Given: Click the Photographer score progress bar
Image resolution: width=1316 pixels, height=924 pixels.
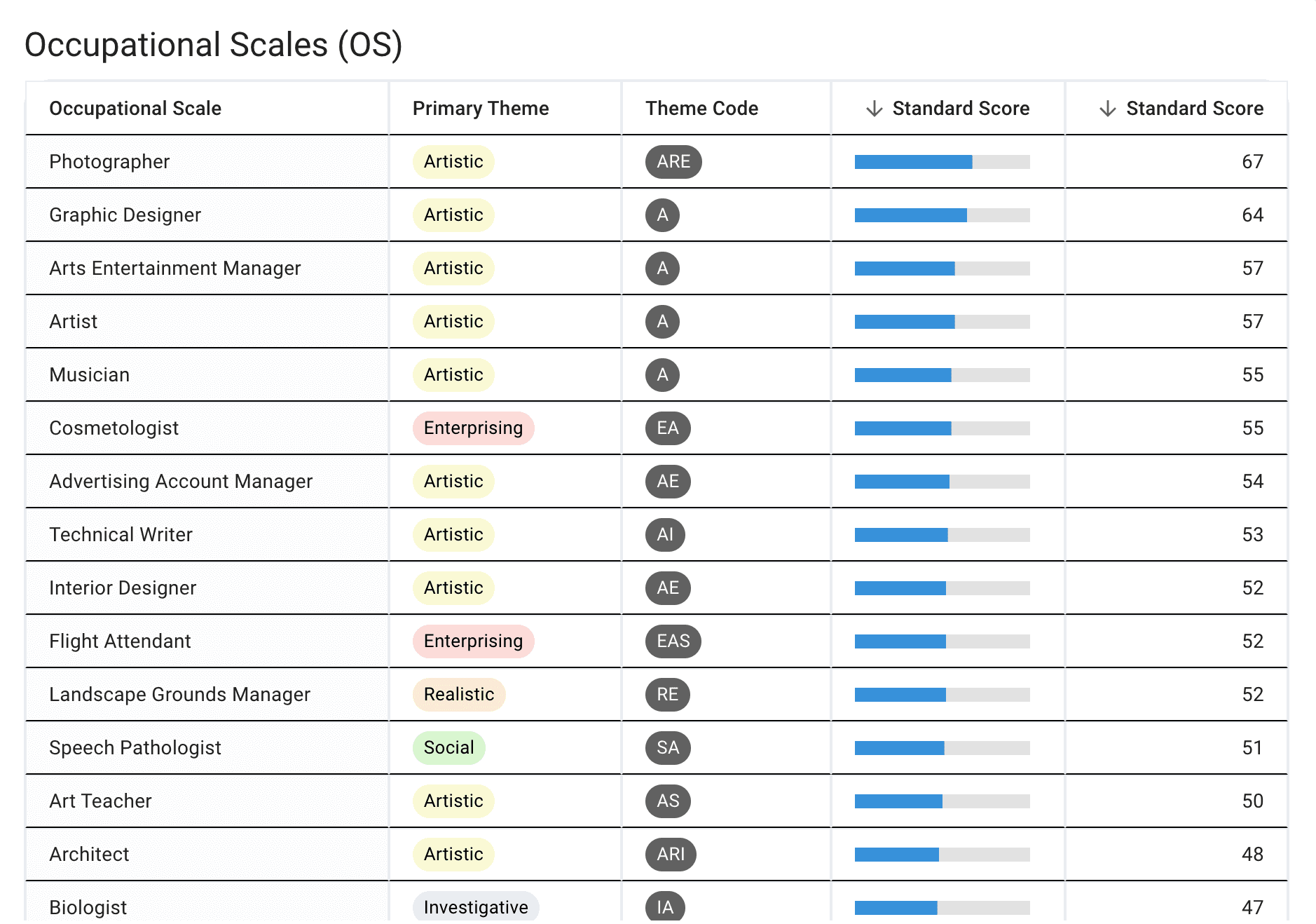Looking at the screenshot, I should click(x=942, y=162).
